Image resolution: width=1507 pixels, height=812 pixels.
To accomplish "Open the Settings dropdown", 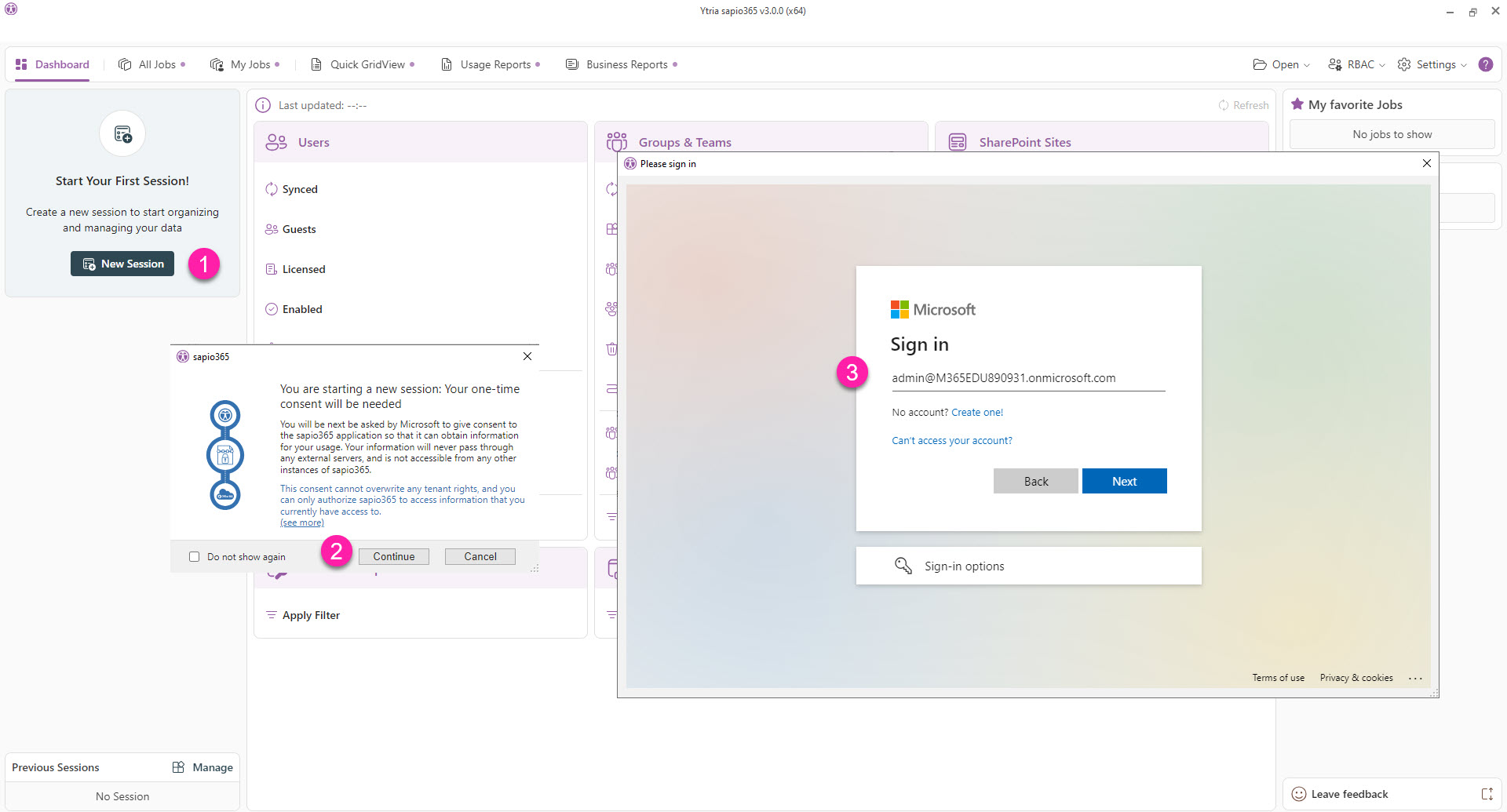I will pyautogui.click(x=1432, y=64).
